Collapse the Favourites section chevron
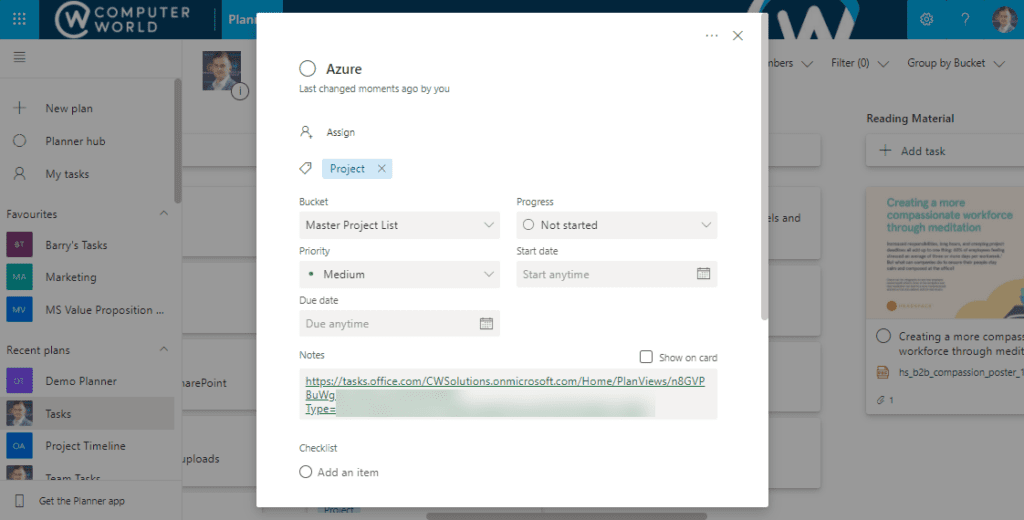The width and height of the screenshot is (1024, 520). 164,214
